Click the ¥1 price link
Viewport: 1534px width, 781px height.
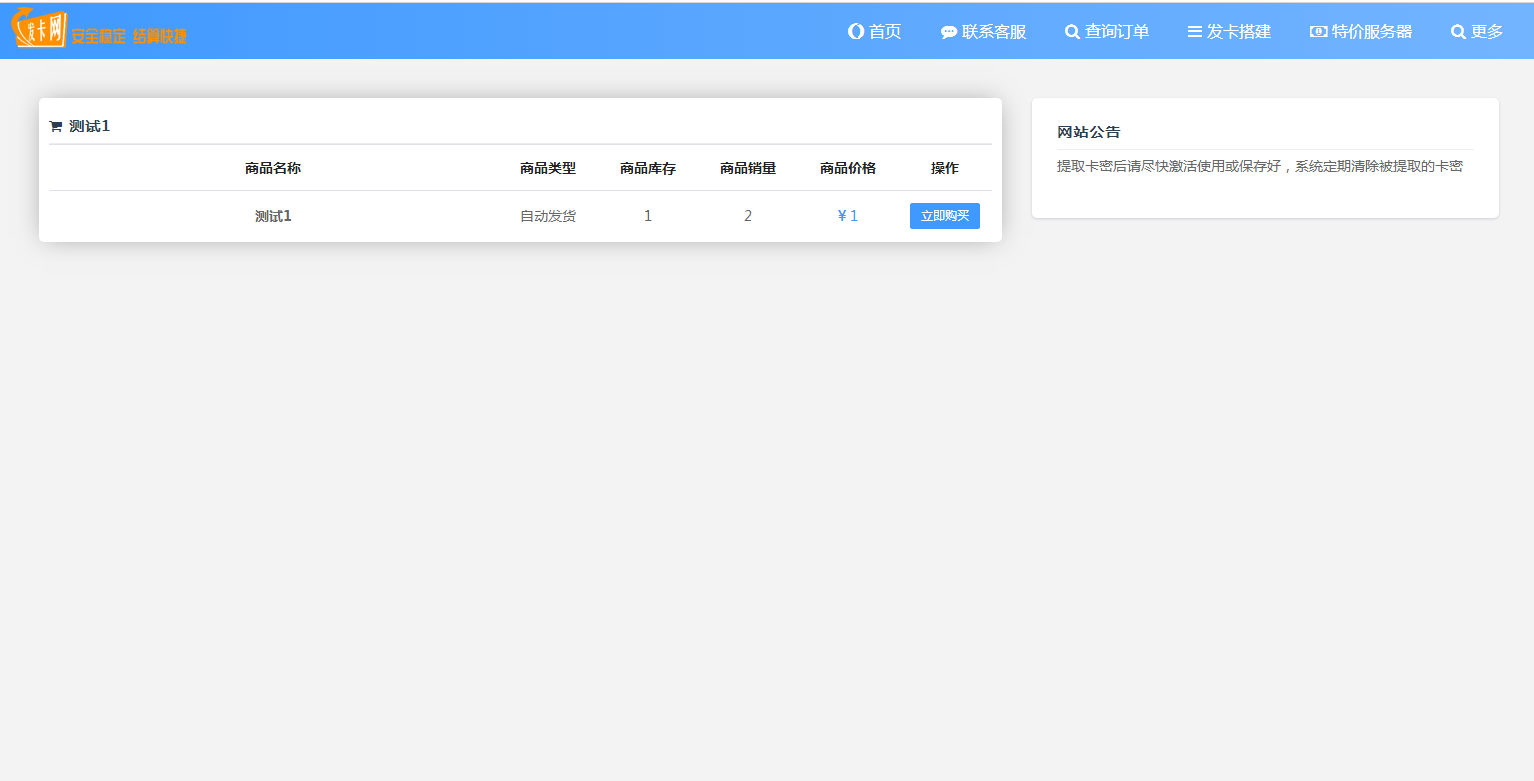pyautogui.click(x=847, y=215)
